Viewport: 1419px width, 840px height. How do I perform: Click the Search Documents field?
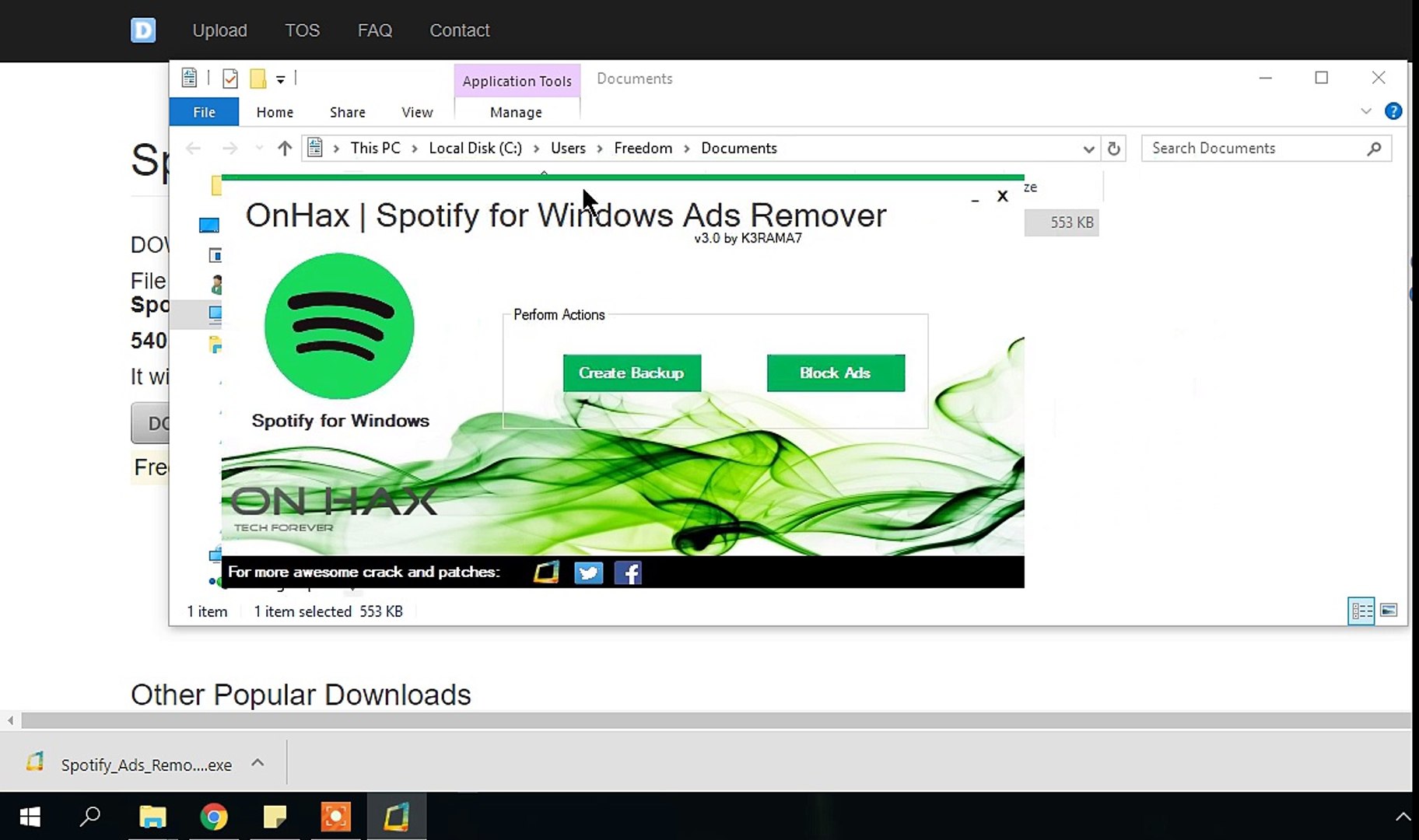tap(1266, 149)
